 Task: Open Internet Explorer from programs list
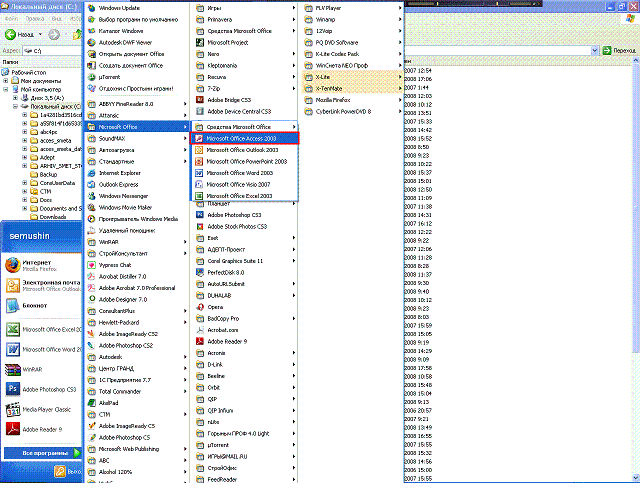pyautogui.click(x=130, y=172)
